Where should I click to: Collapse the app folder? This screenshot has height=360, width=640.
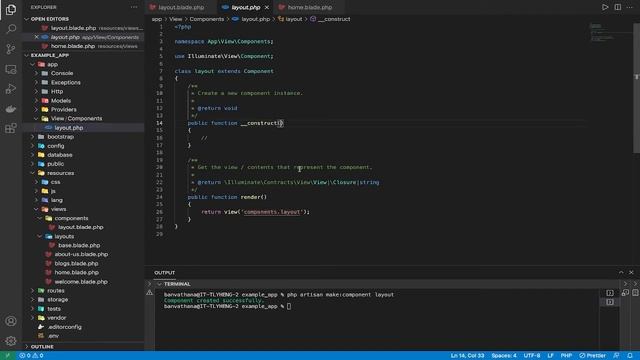click(52, 64)
